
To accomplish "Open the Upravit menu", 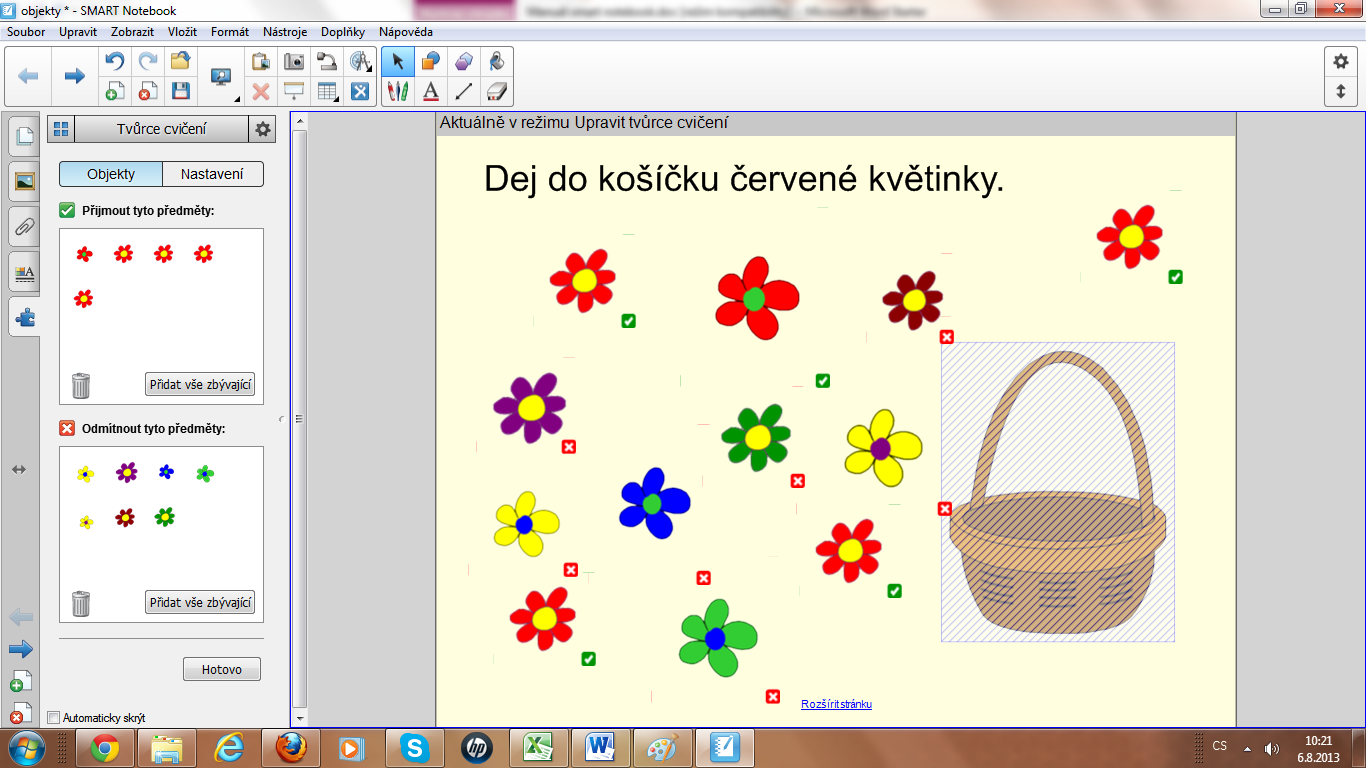I will [78, 32].
